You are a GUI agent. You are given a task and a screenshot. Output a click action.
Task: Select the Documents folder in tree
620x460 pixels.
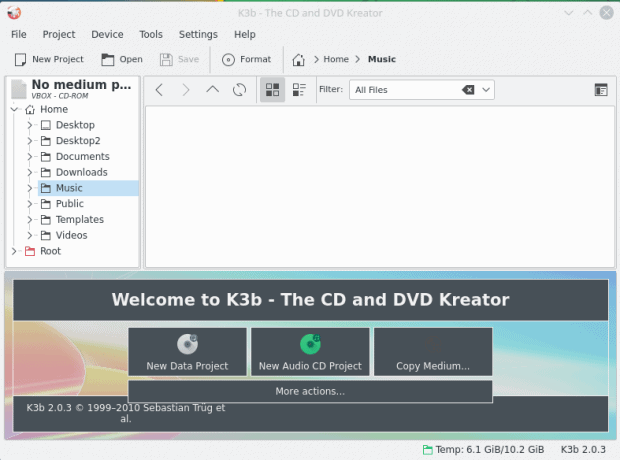click(75, 157)
